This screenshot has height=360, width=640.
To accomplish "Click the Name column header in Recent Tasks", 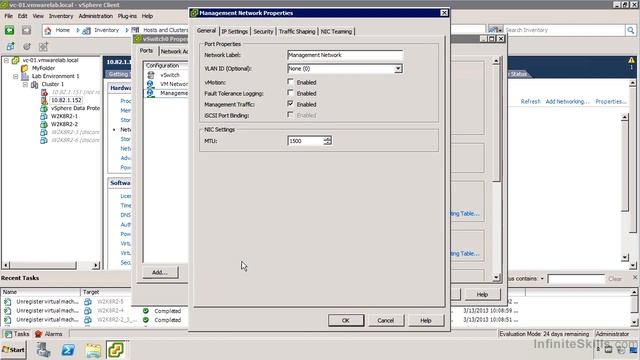I will (x=41, y=292).
